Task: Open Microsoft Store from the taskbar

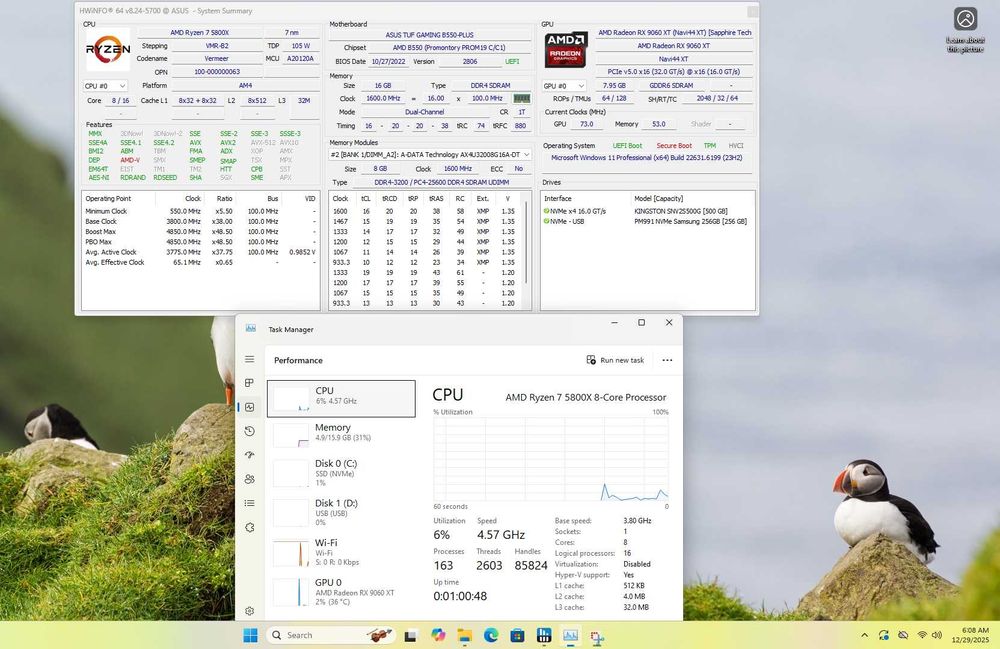Action: 517,636
